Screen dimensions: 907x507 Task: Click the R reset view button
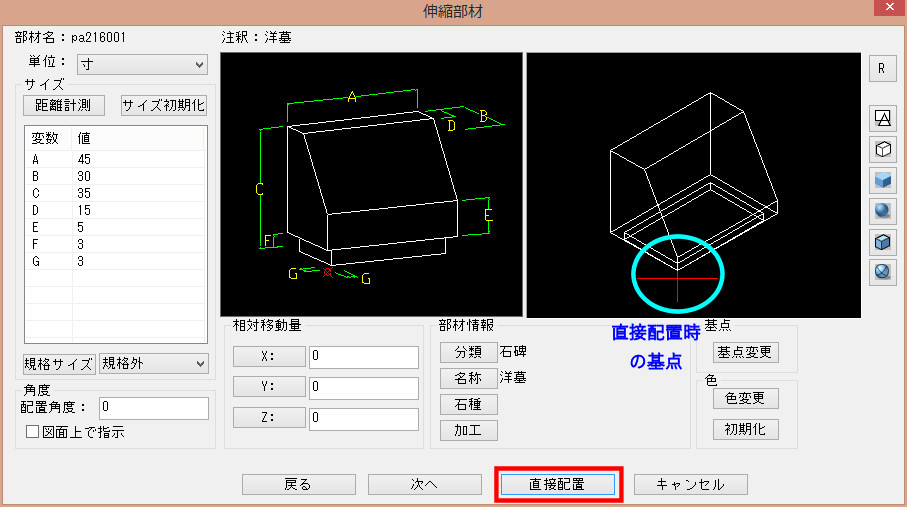click(x=882, y=68)
